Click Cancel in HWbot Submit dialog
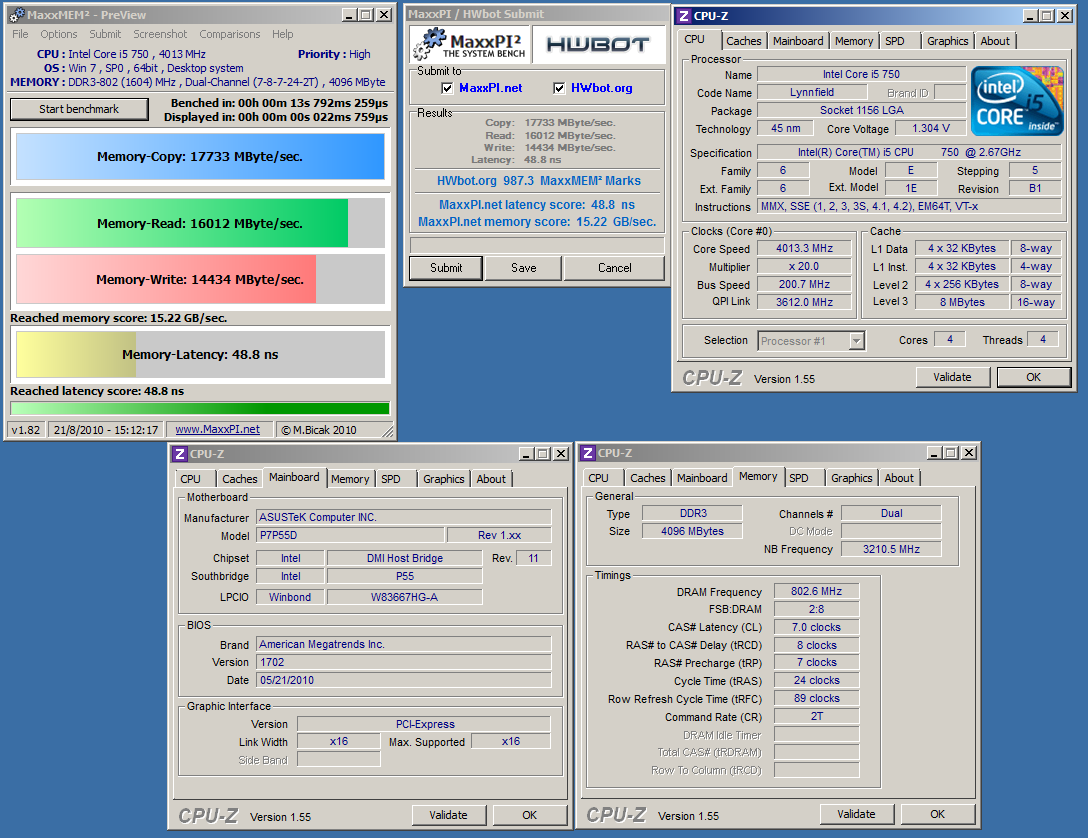The image size is (1088, 838). point(615,268)
